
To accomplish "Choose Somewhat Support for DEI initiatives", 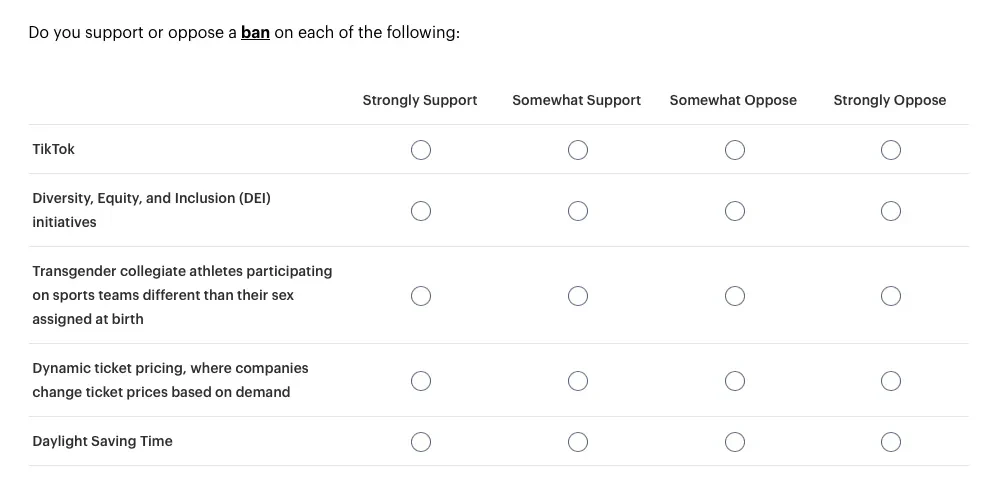I will (577, 211).
